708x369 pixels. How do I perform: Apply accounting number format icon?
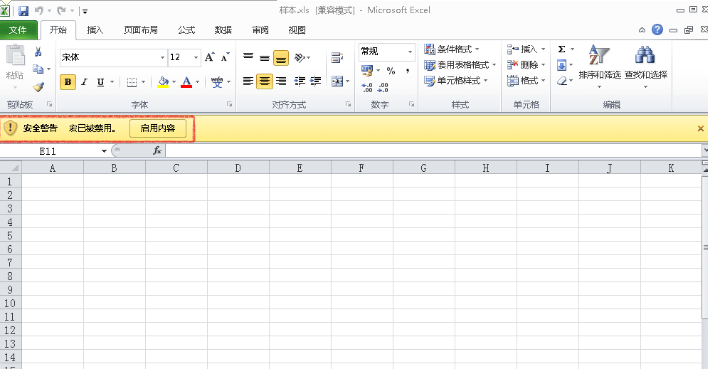367,70
